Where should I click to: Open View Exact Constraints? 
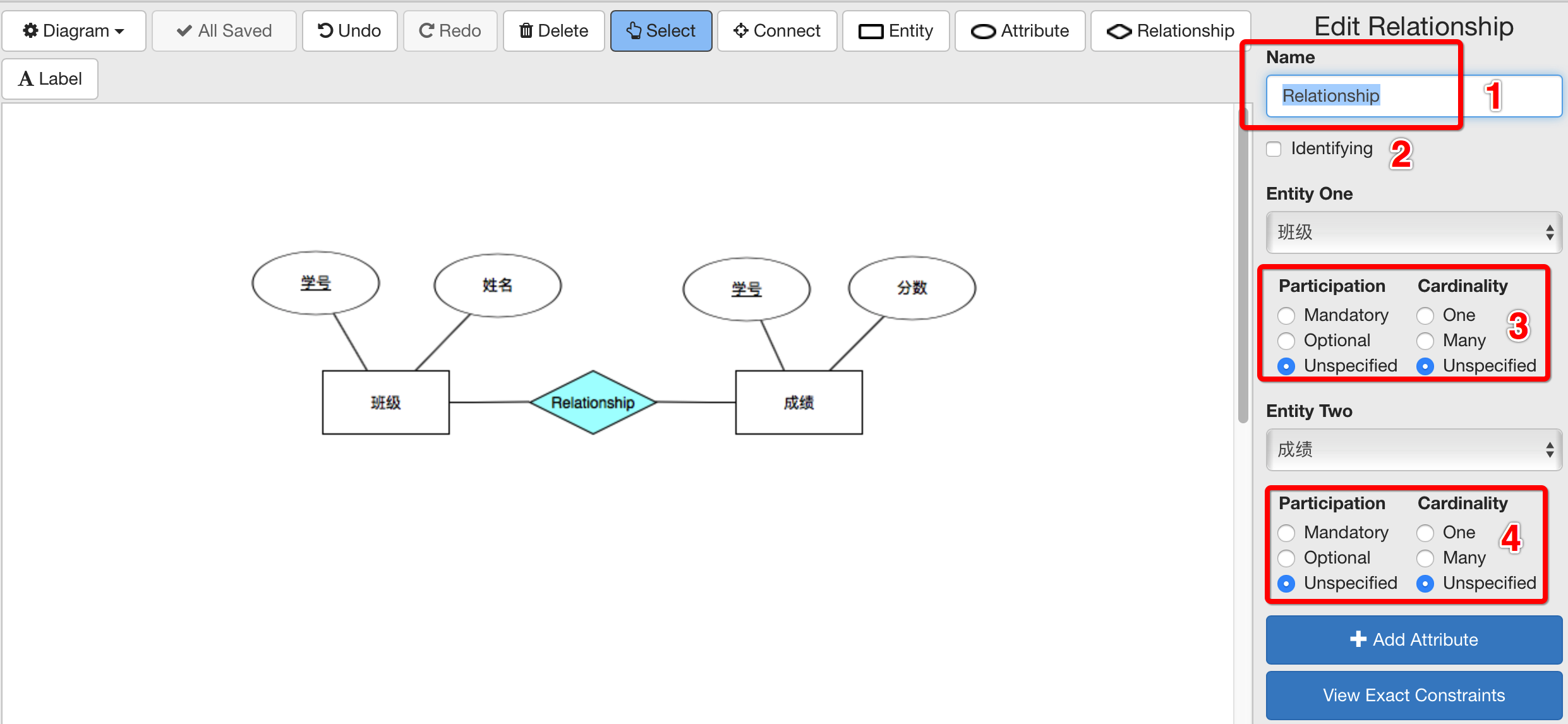coord(1413,695)
